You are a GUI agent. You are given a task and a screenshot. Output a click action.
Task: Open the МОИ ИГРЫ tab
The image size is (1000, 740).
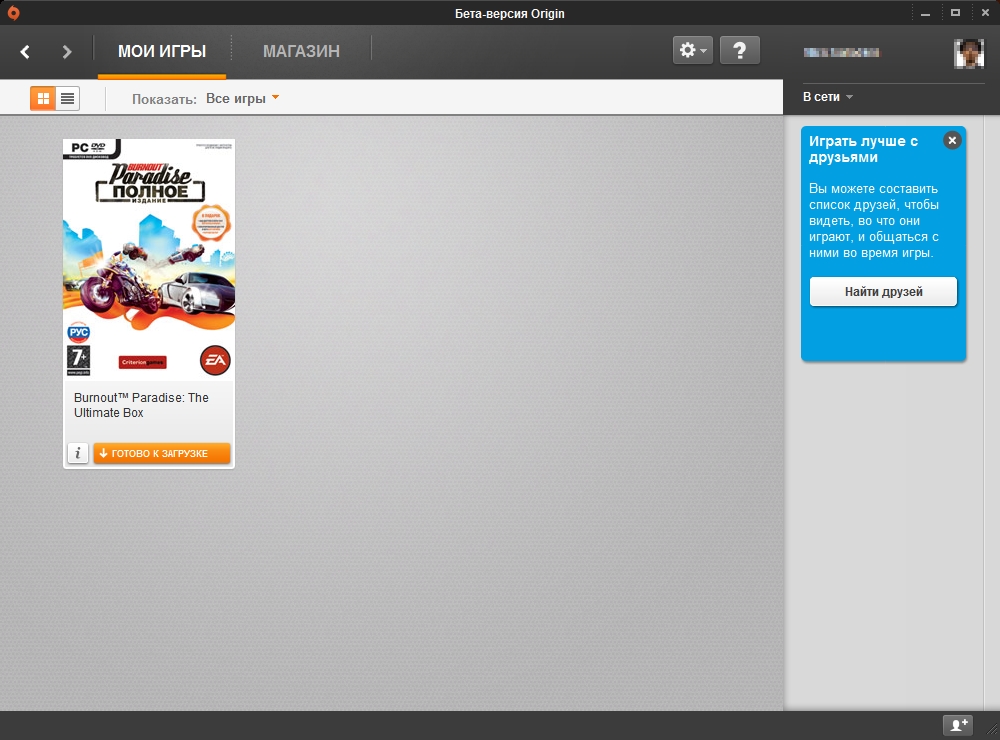(162, 51)
